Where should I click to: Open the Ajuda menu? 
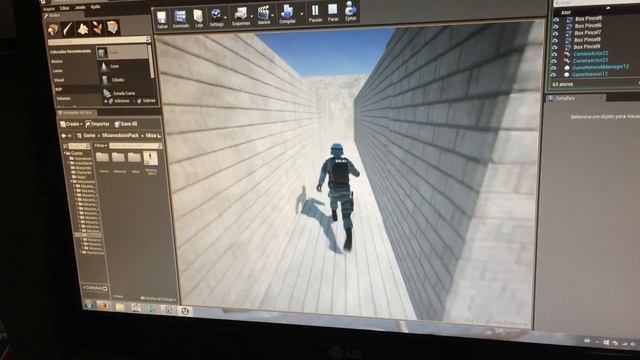click(95, 7)
